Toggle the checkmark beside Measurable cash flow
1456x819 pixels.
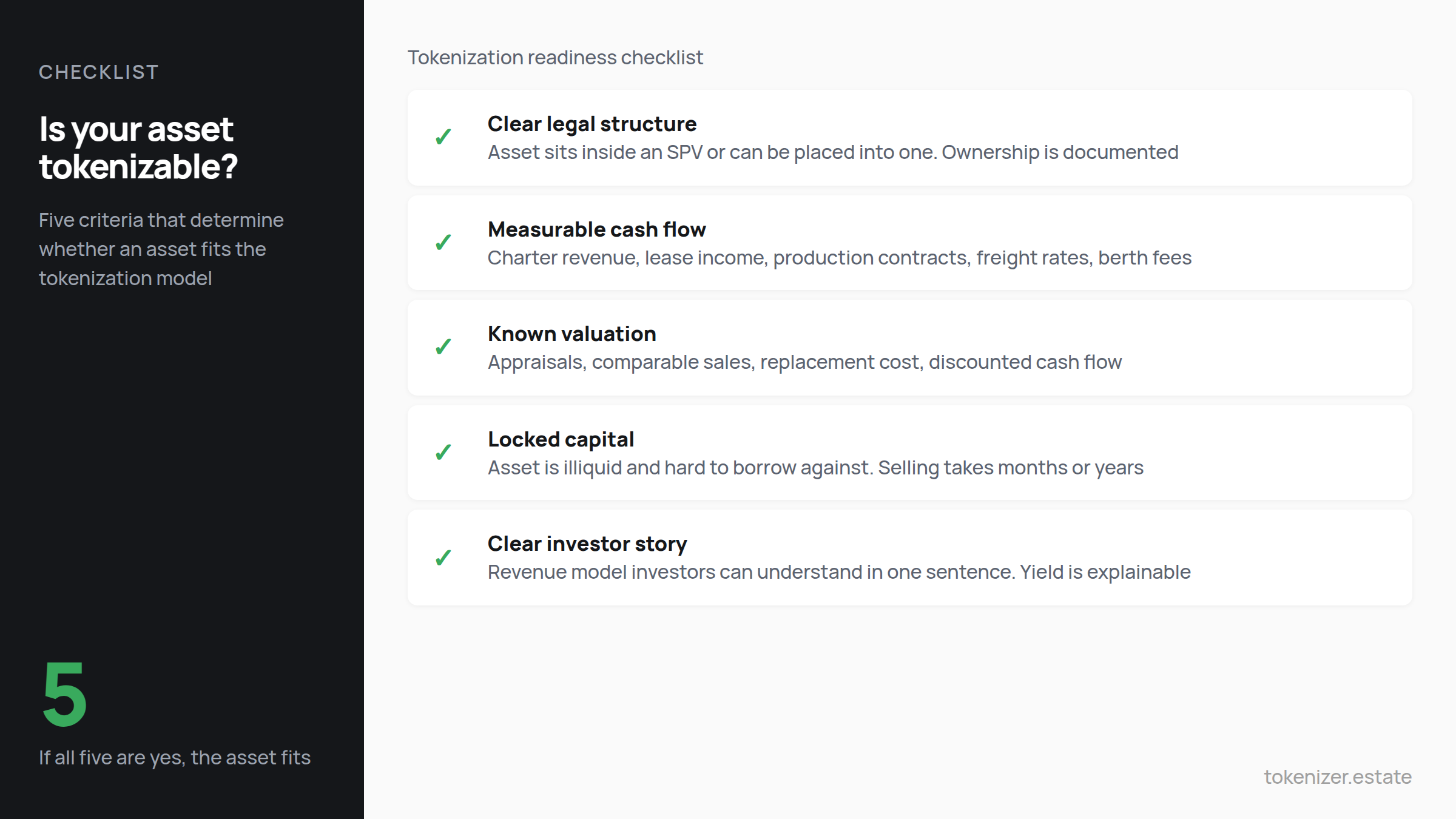pyautogui.click(x=443, y=243)
